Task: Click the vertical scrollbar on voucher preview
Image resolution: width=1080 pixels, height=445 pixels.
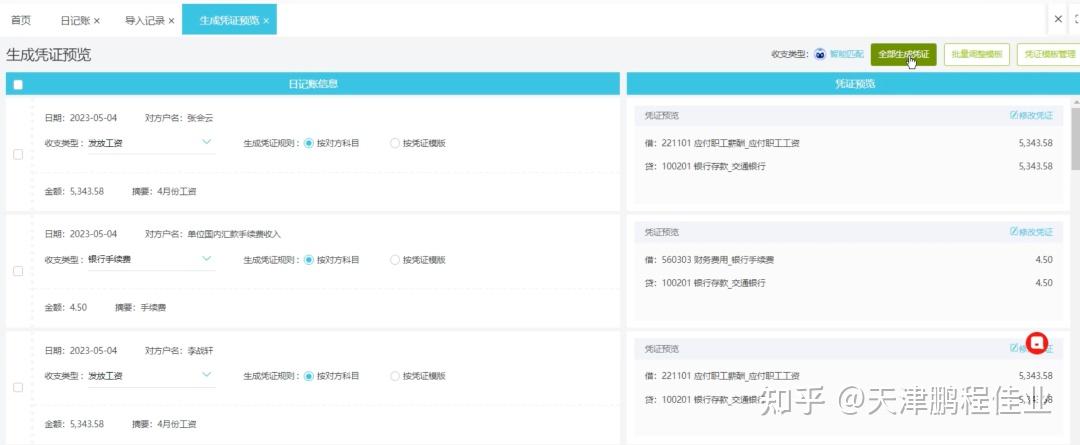Action: pyautogui.click(x=1075, y=134)
